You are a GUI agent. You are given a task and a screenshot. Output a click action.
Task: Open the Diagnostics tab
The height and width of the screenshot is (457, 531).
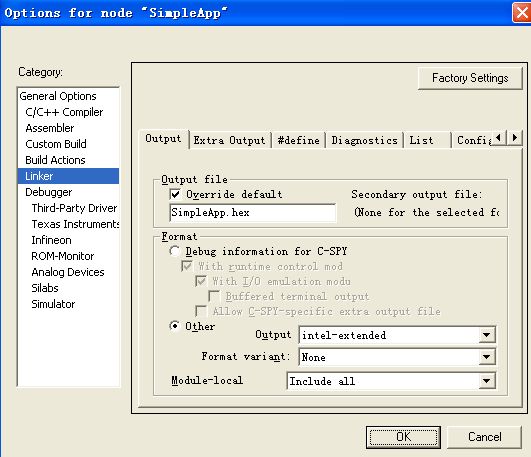point(364,140)
